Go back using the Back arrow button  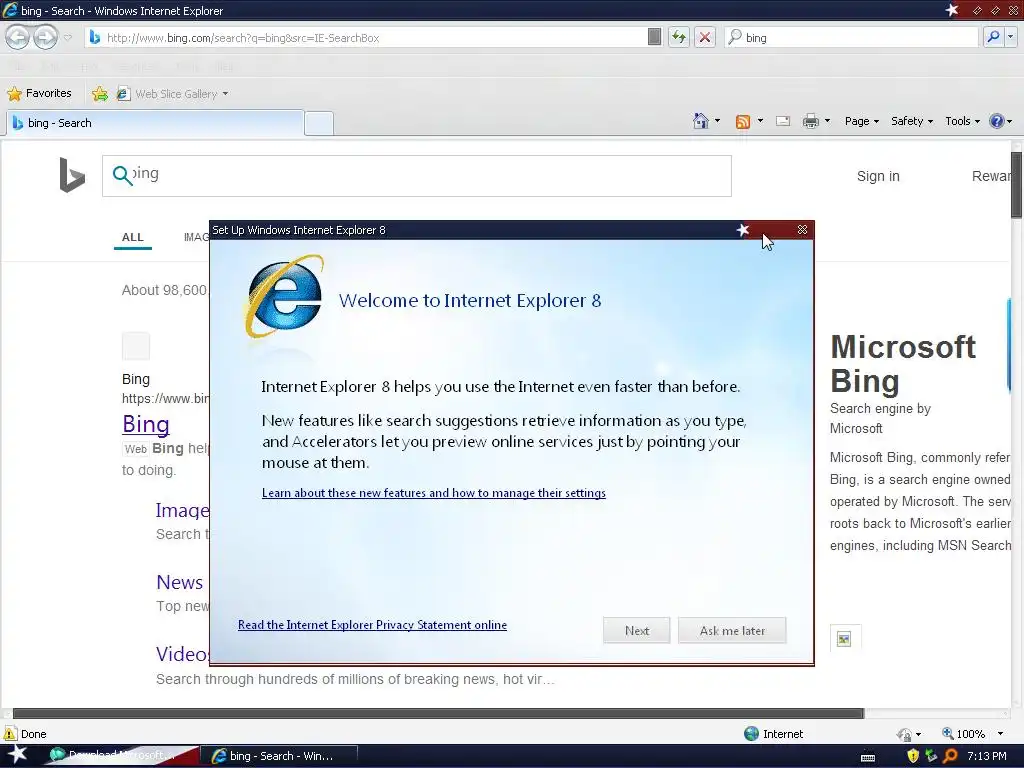18,37
